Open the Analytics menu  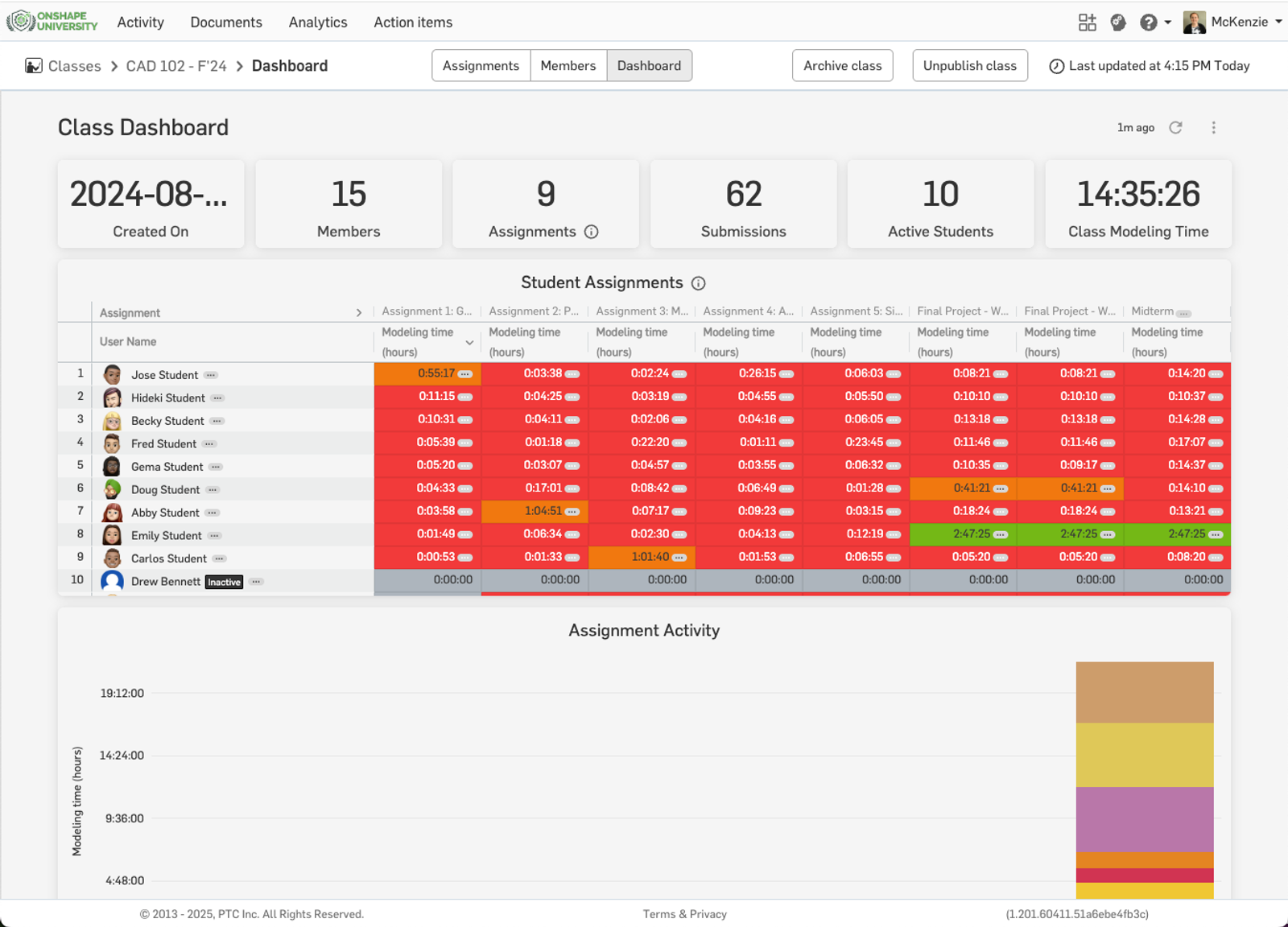tap(318, 23)
